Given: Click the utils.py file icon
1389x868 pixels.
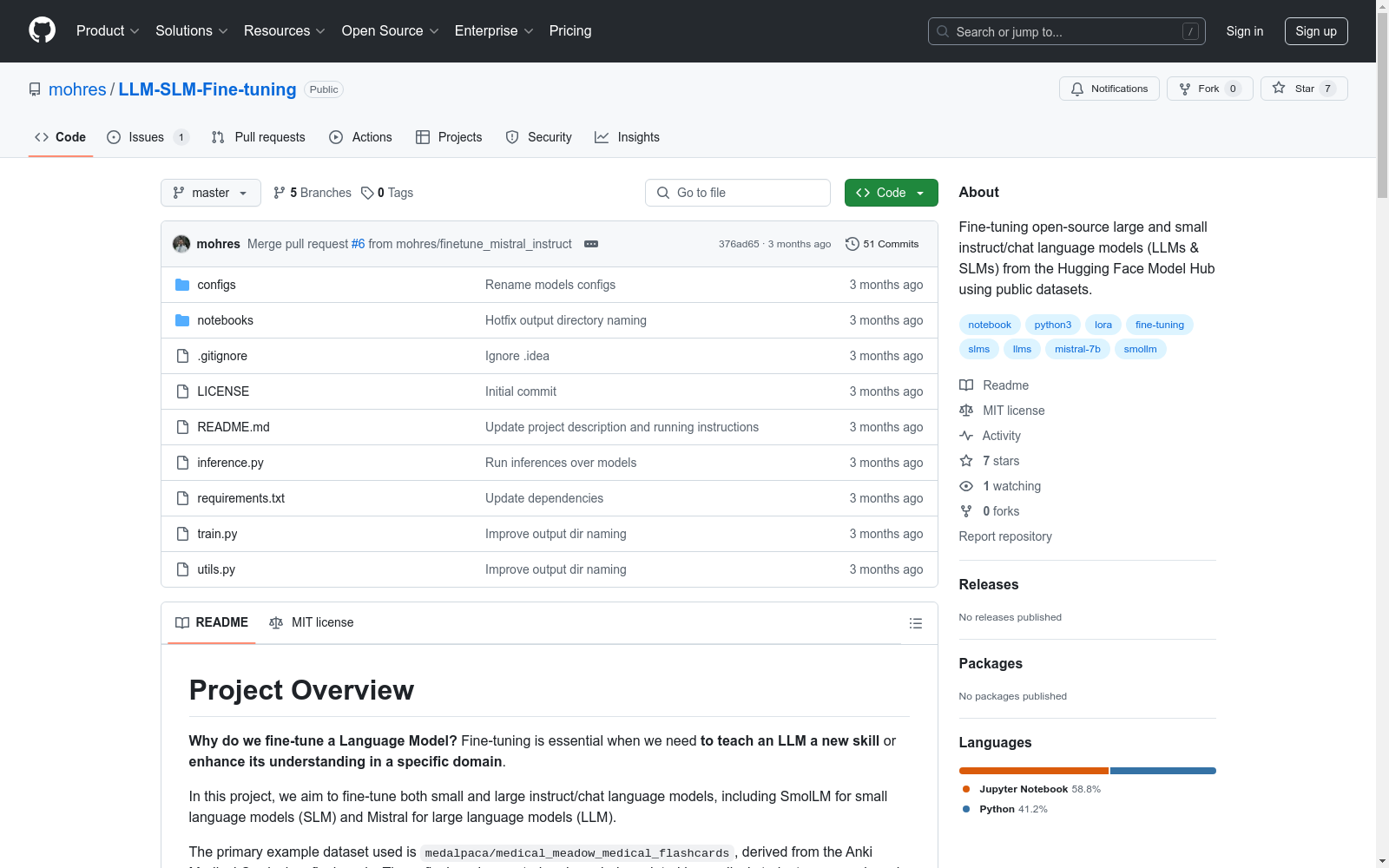Looking at the screenshot, I should click(182, 569).
